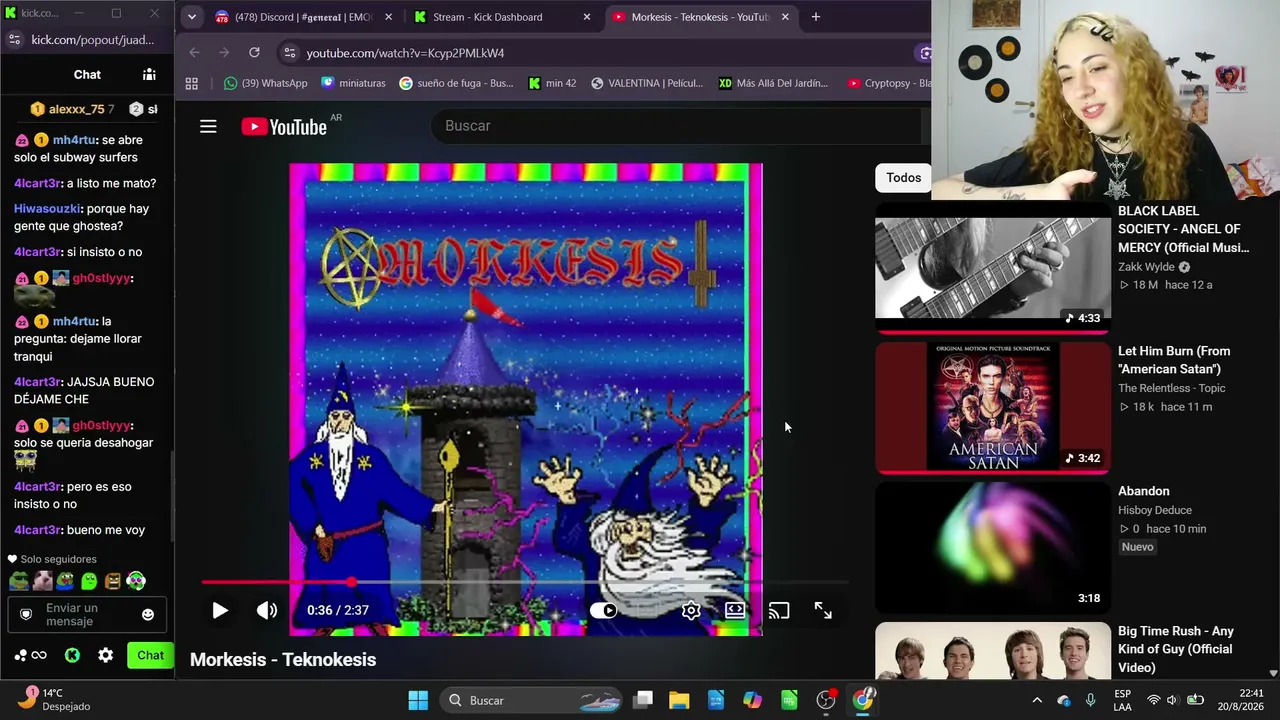Open Kick chat settings gear
This screenshot has width=1280, height=720.
click(x=106, y=656)
